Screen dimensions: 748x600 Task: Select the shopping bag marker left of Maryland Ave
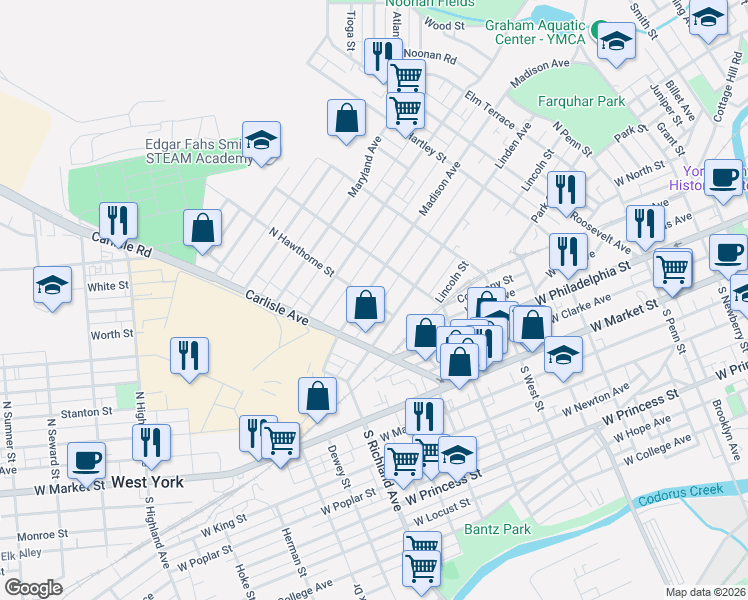click(x=346, y=118)
